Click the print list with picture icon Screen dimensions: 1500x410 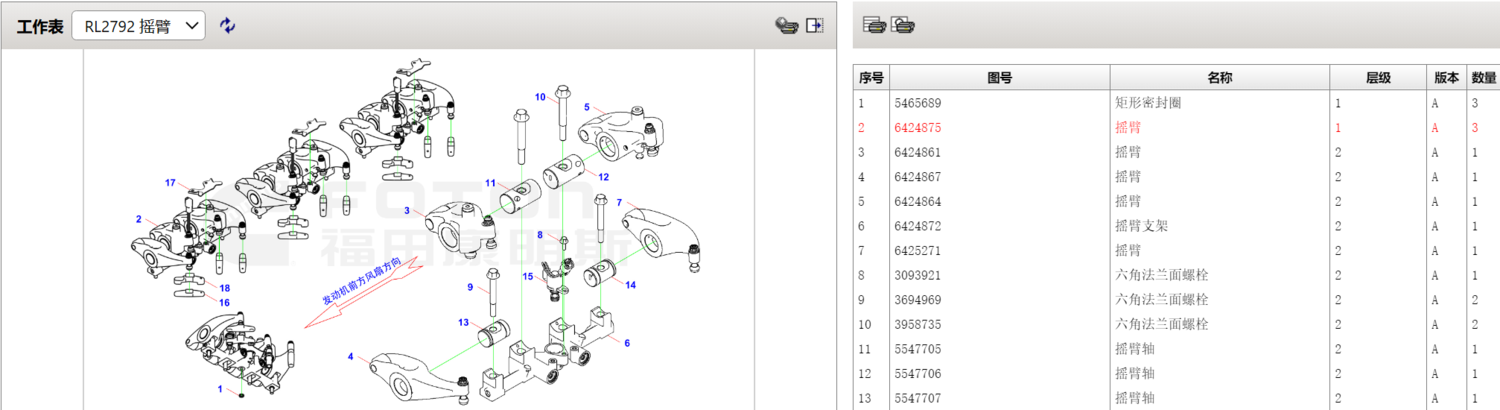[904, 26]
